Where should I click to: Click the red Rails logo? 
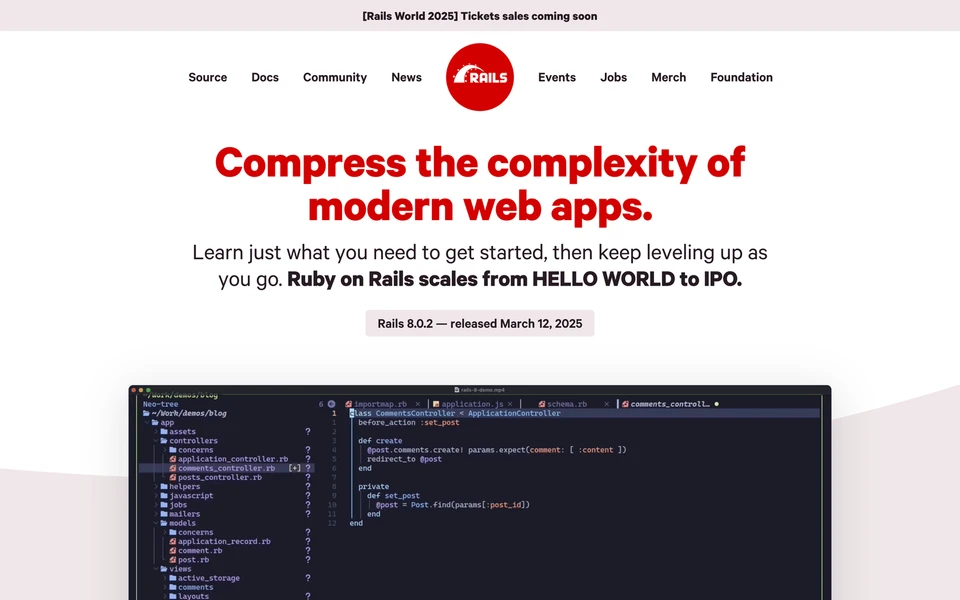pos(479,77)
